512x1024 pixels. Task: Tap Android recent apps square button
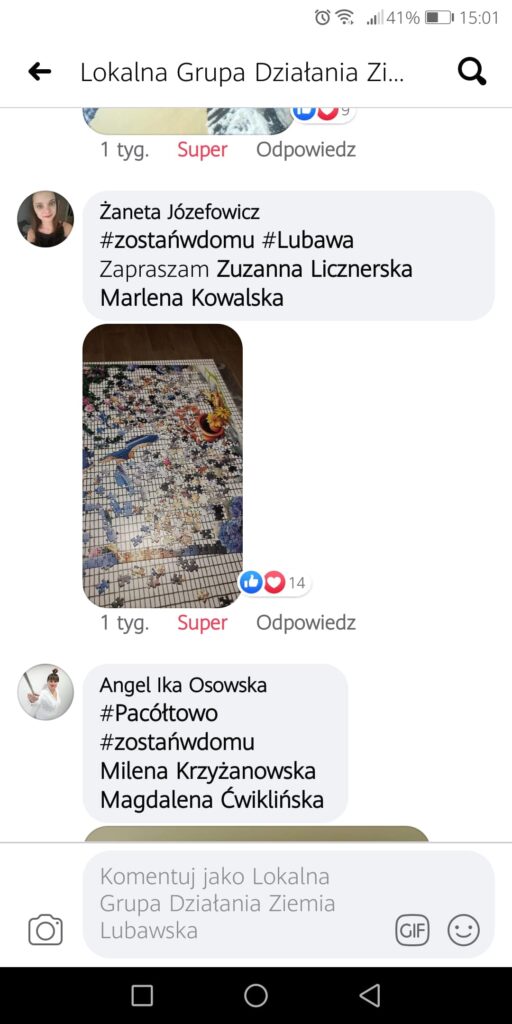pyautogui.click(x=142, y=995)
